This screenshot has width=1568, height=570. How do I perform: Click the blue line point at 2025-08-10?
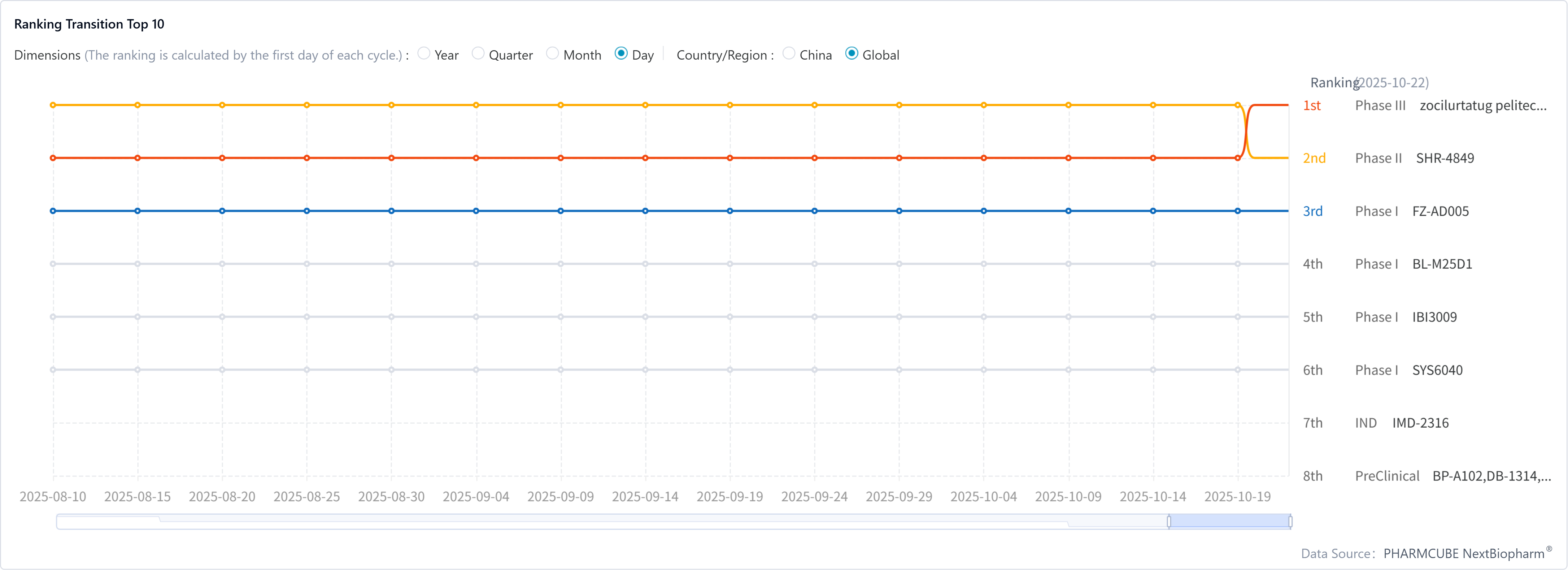pyautogui.click(x=53, y=211)
